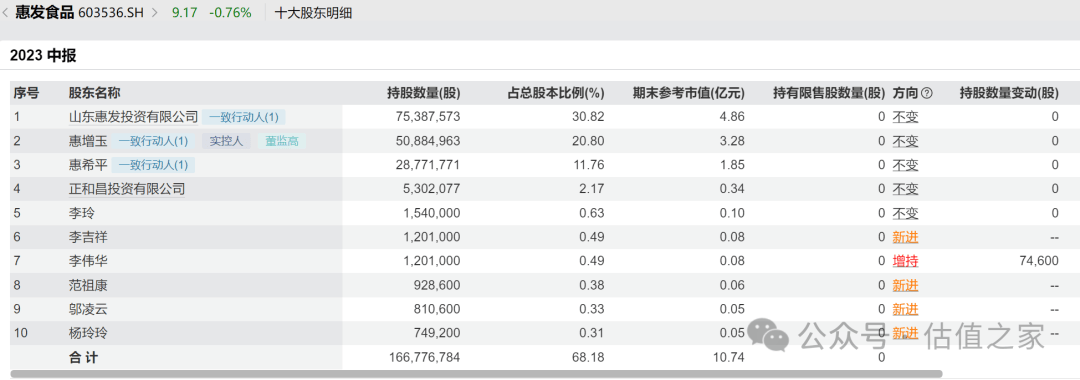Click the 实控人 tag for 惠增玉
This screenshot has height=380, width=1080.
pos(227,141)
